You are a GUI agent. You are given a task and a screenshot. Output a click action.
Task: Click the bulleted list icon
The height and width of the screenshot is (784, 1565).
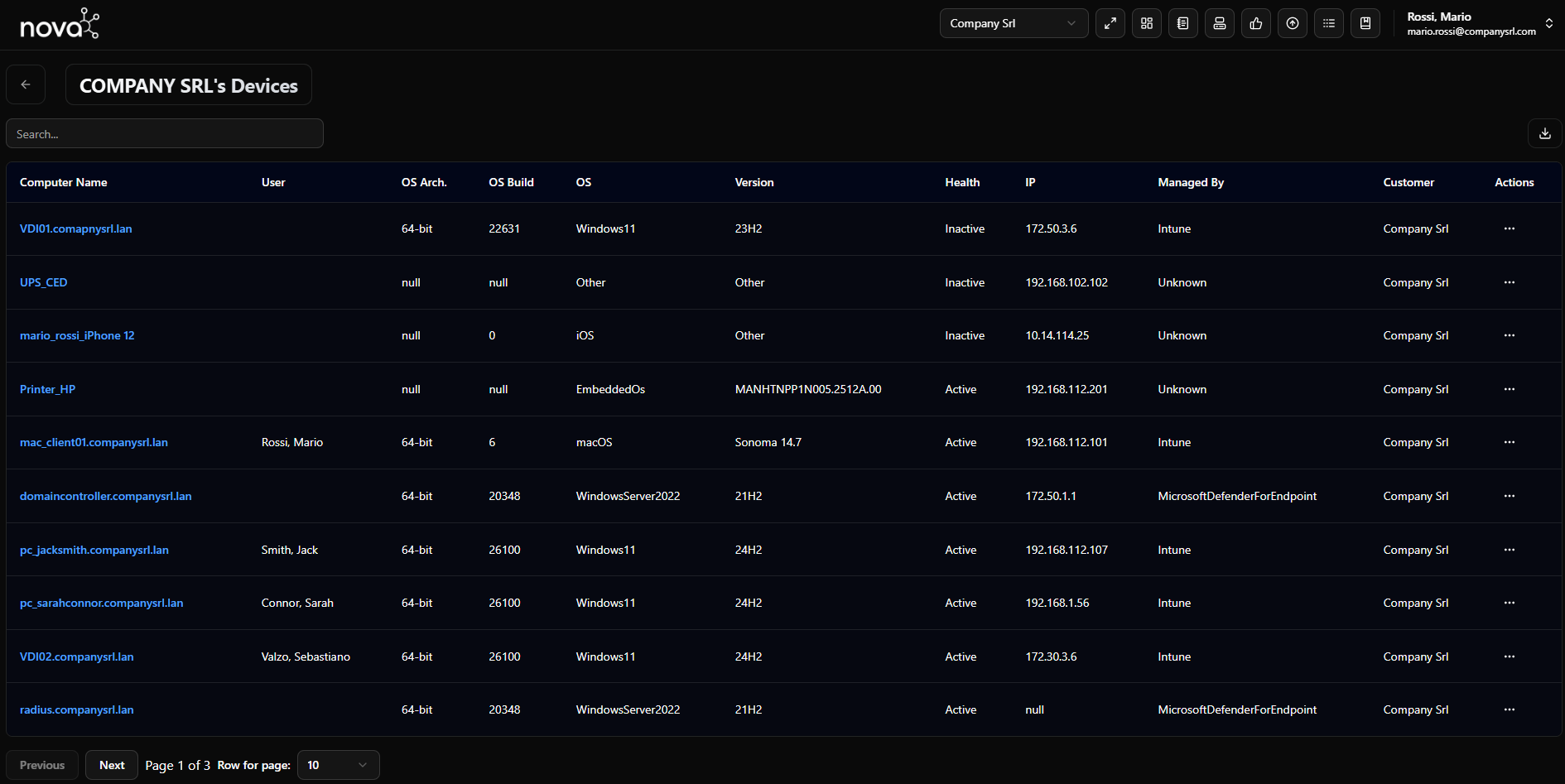click(1328, 23)
